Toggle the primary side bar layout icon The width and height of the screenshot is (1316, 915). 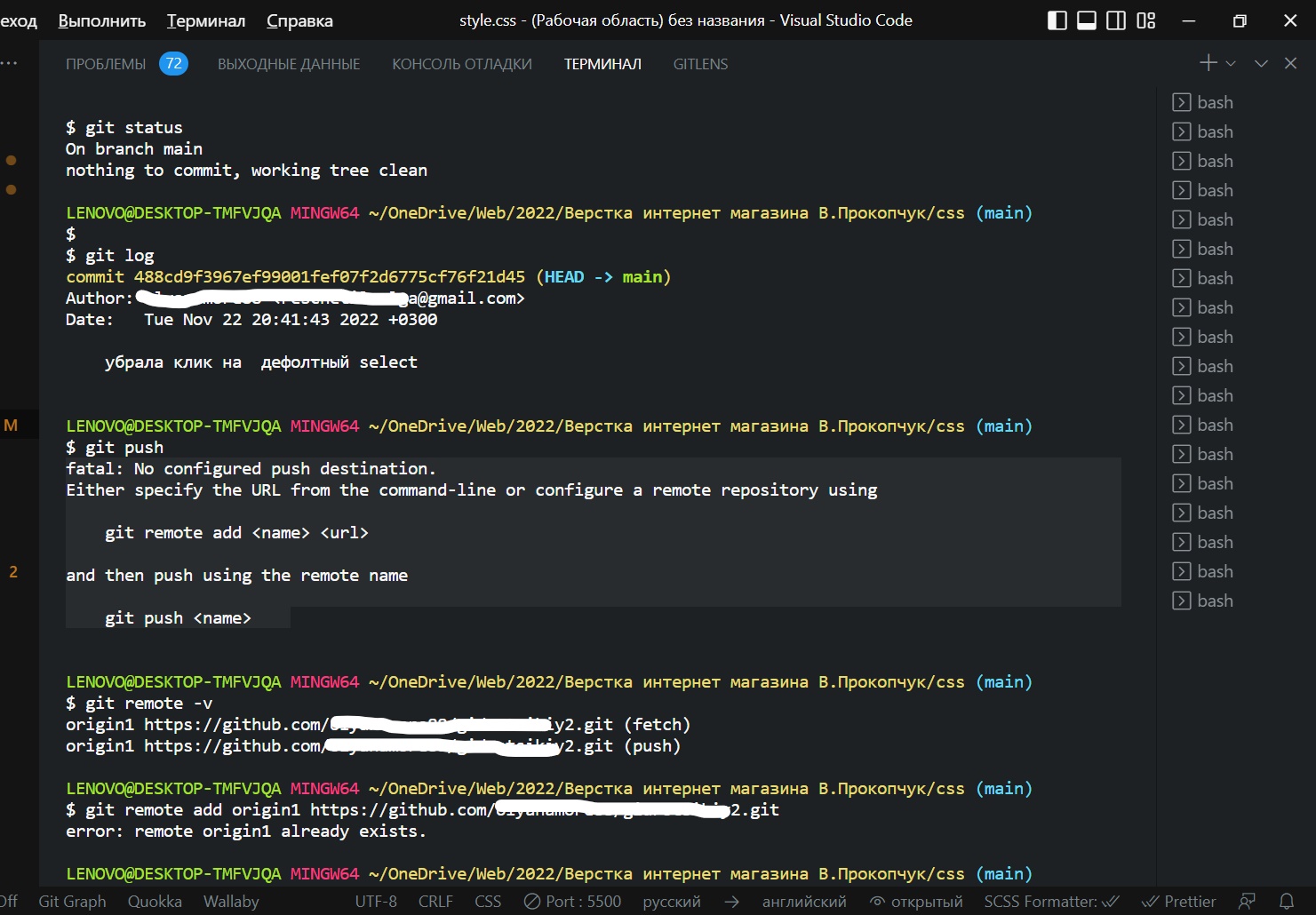click(x=1057, y=20)
